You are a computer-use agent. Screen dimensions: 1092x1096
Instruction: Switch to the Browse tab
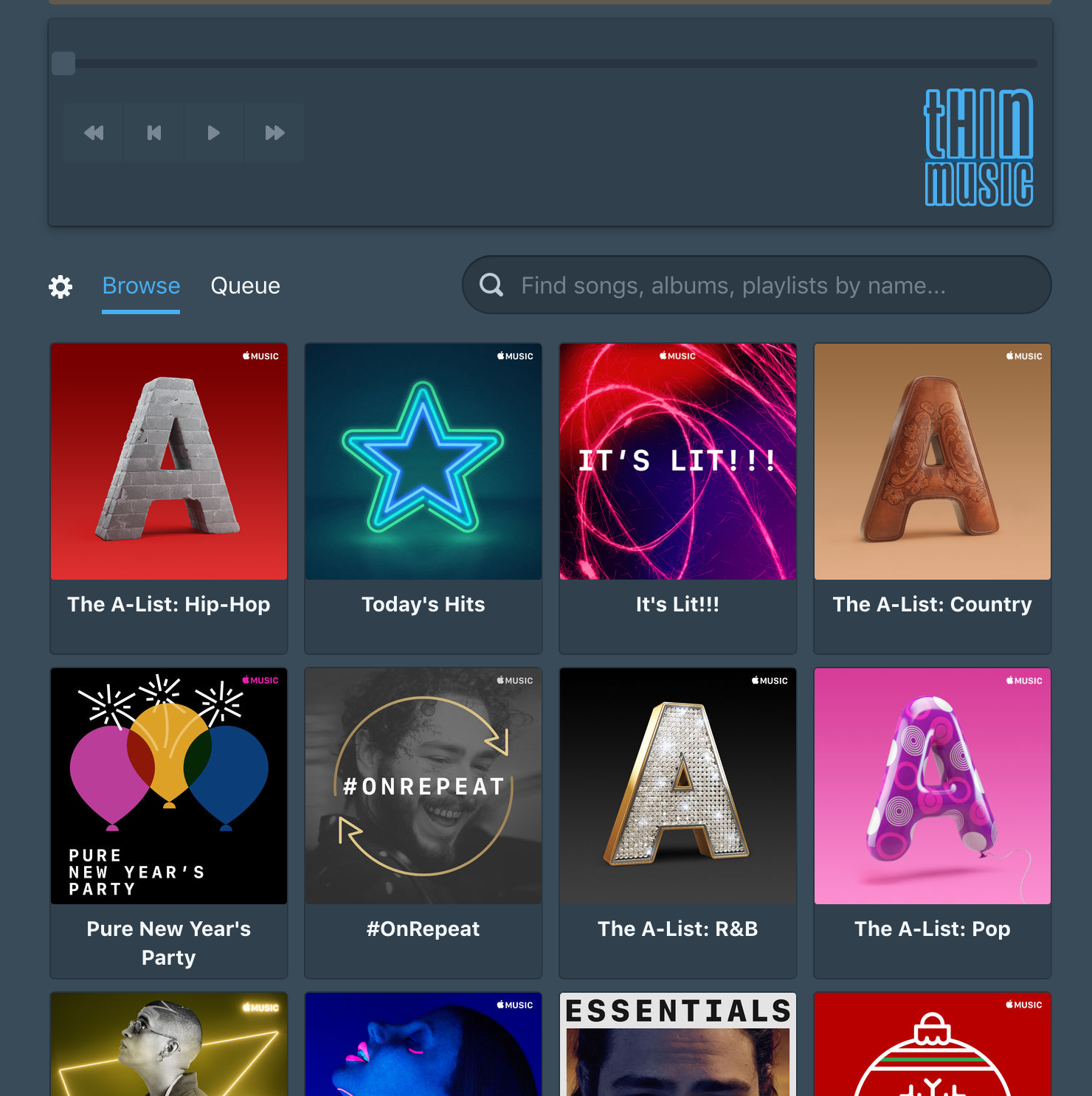(x=141, y=285)
